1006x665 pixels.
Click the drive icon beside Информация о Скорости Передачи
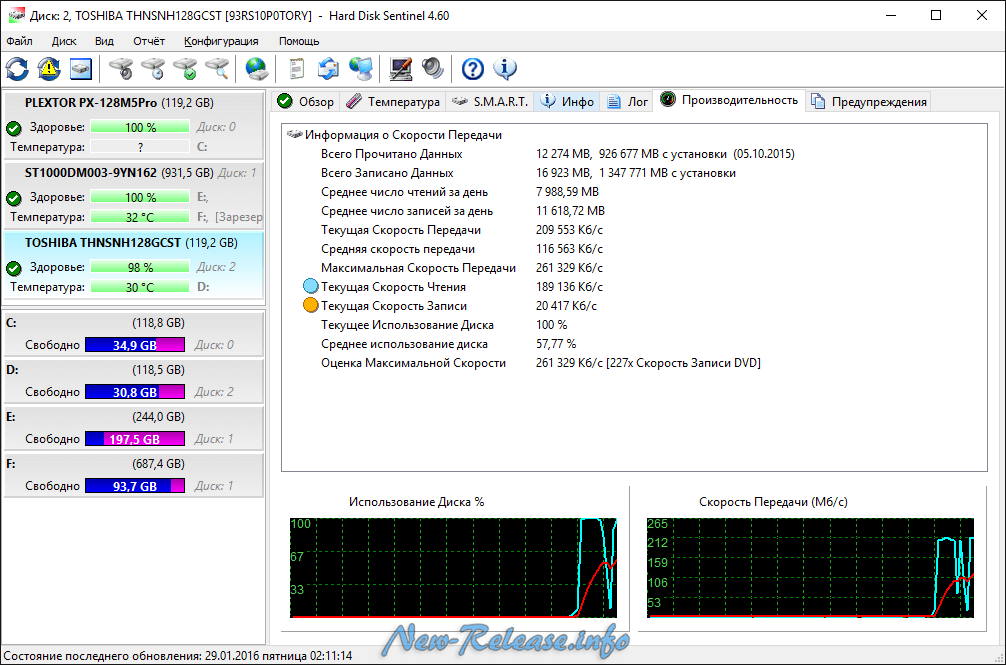coord(294,134)
